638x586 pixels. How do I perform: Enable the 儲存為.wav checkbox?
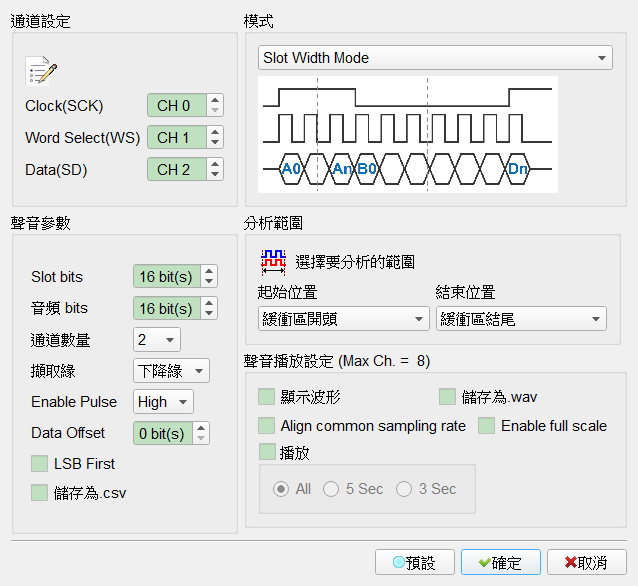pos(447,396)
